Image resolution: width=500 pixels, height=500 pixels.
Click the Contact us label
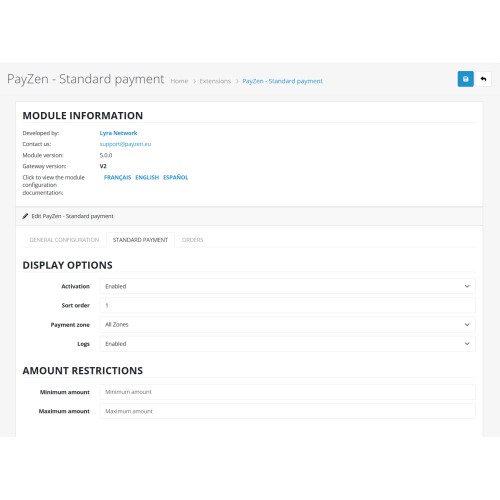37,144
